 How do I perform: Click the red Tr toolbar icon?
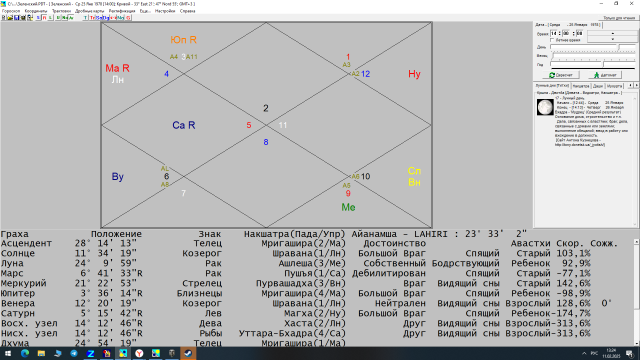(92, 18)
